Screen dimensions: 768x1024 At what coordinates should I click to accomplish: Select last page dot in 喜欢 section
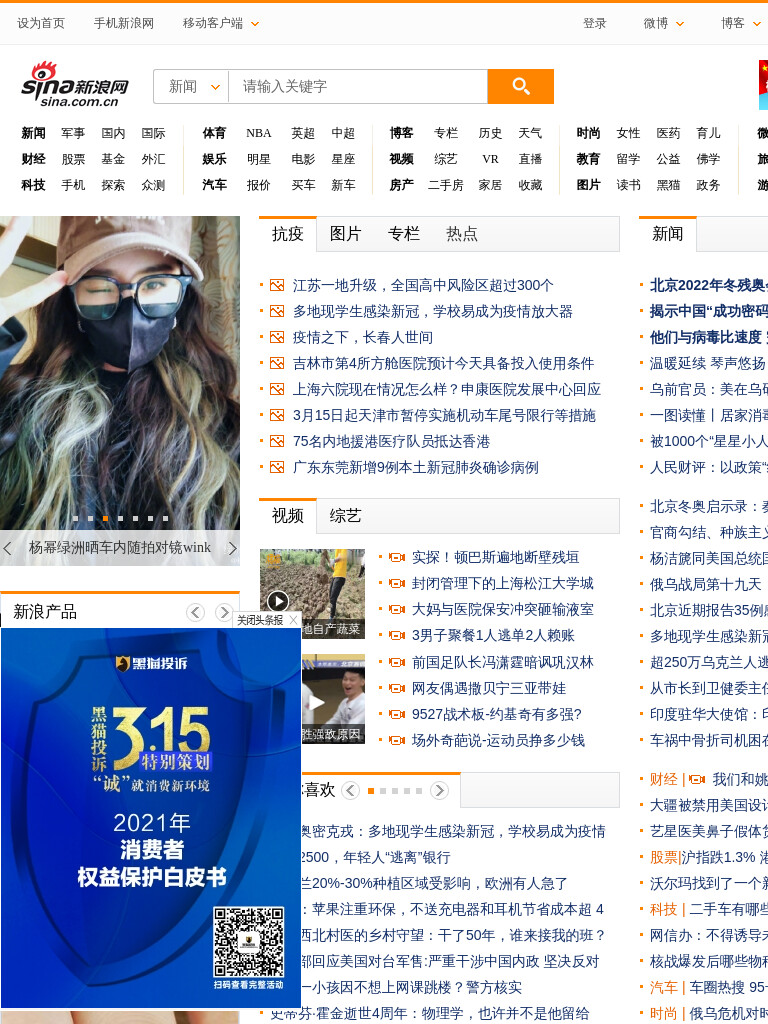(419, 791)
